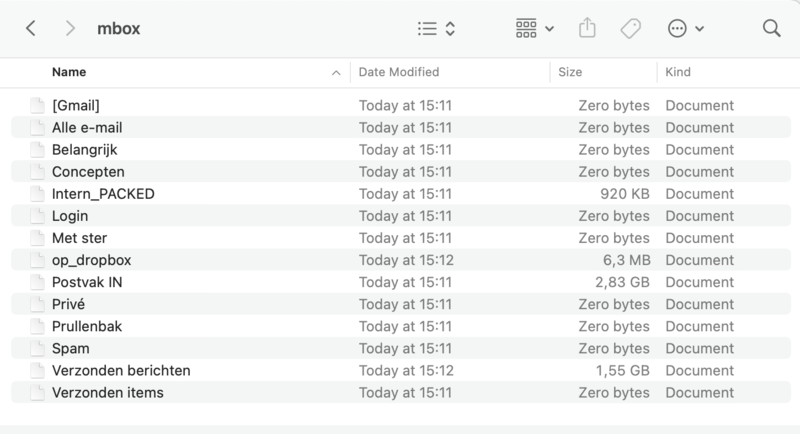Screen dimensions: 800x434
Task: Sort by the Name column header
Action: [69, 72]
